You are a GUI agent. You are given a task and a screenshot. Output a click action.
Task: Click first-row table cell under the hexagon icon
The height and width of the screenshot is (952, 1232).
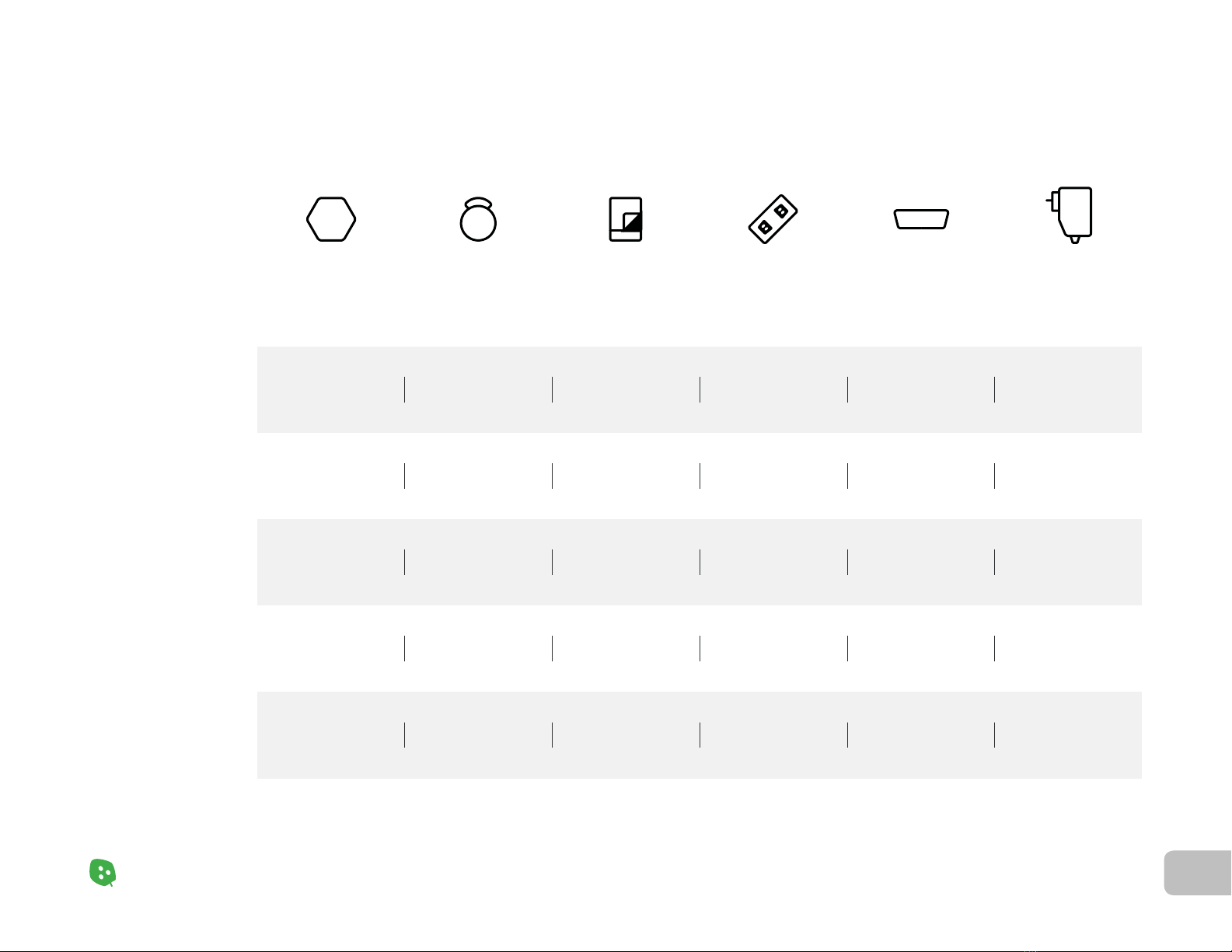coord(331,389)
